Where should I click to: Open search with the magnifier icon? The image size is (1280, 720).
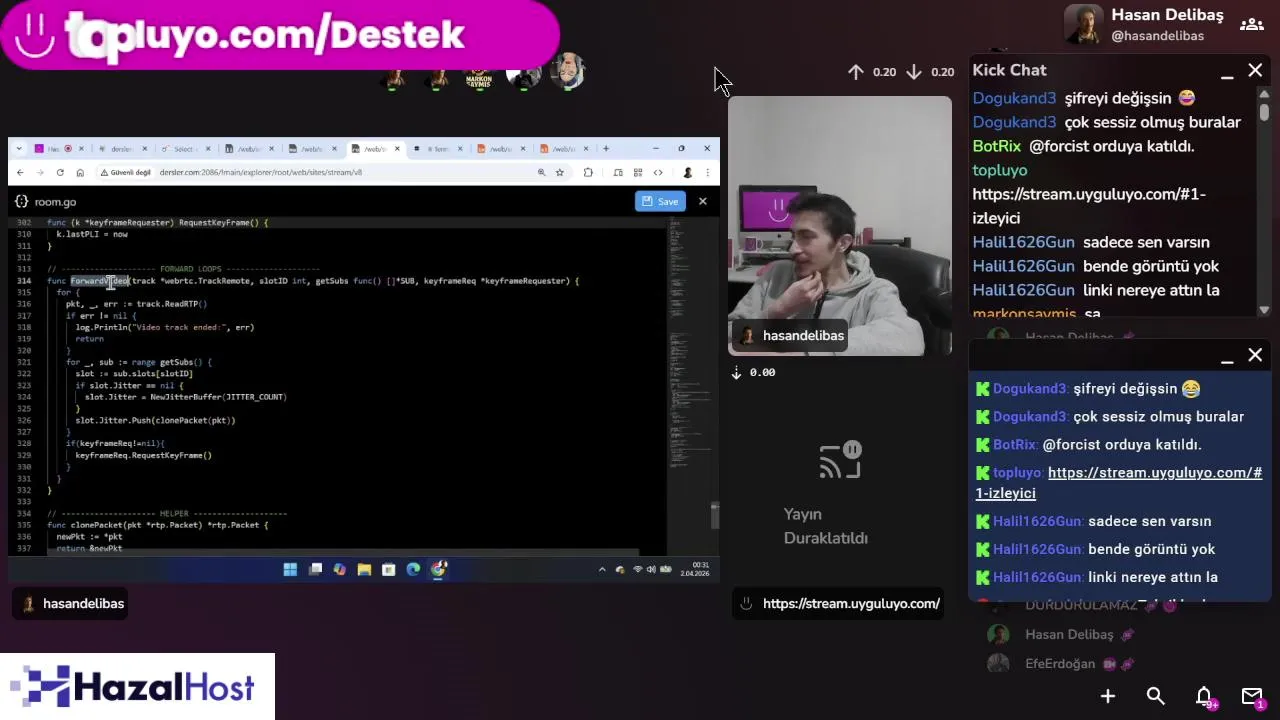[1156, 696]
